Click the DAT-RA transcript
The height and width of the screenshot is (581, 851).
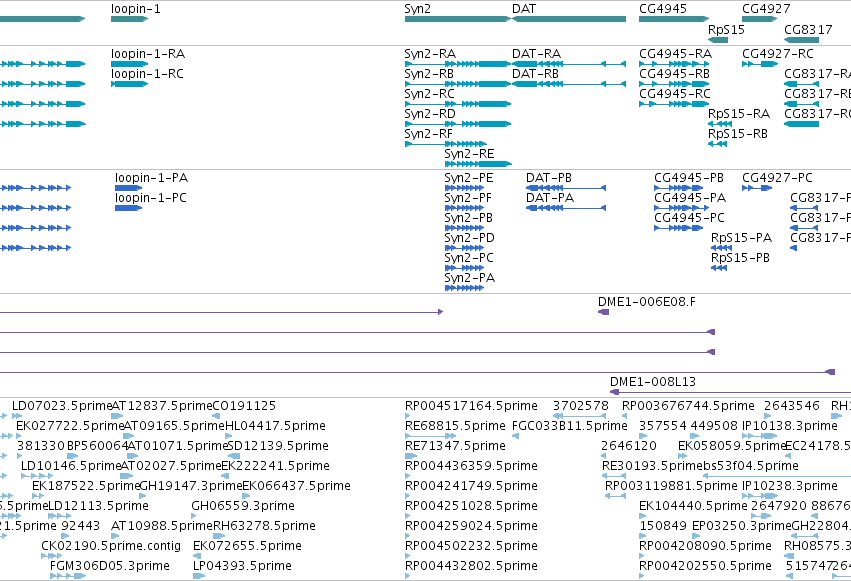(569, 64)
